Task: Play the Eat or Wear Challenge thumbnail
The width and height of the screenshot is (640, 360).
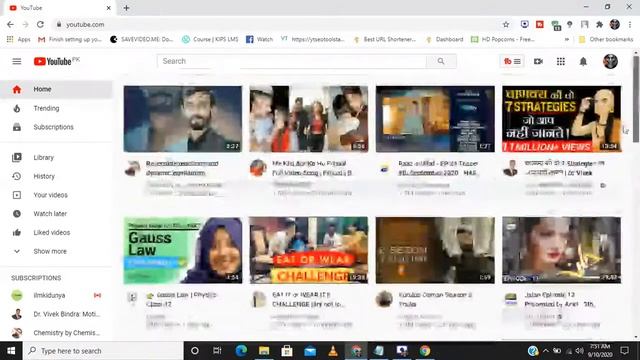Action: point(309,250)
